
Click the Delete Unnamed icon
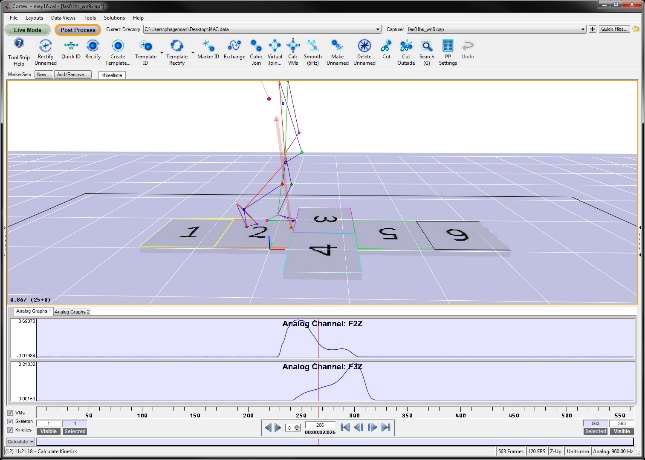363,46
